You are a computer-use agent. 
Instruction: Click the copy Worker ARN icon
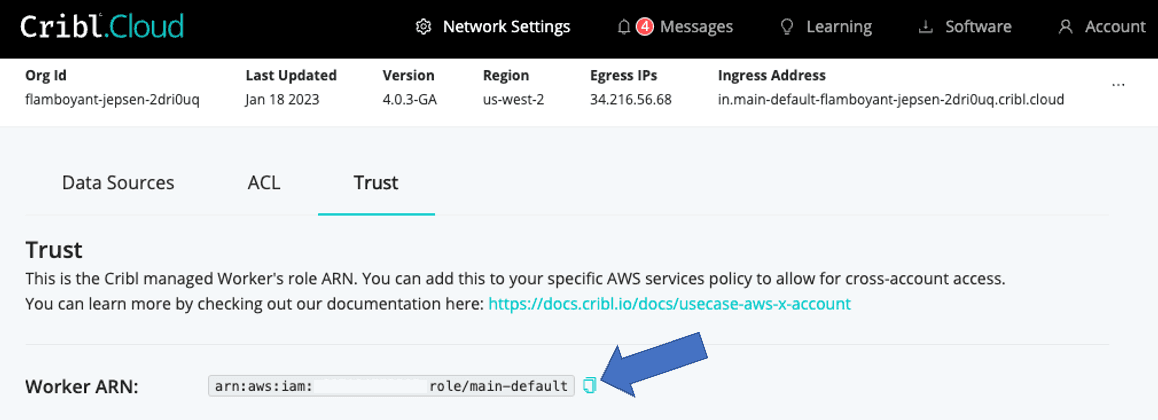[589, 385]
